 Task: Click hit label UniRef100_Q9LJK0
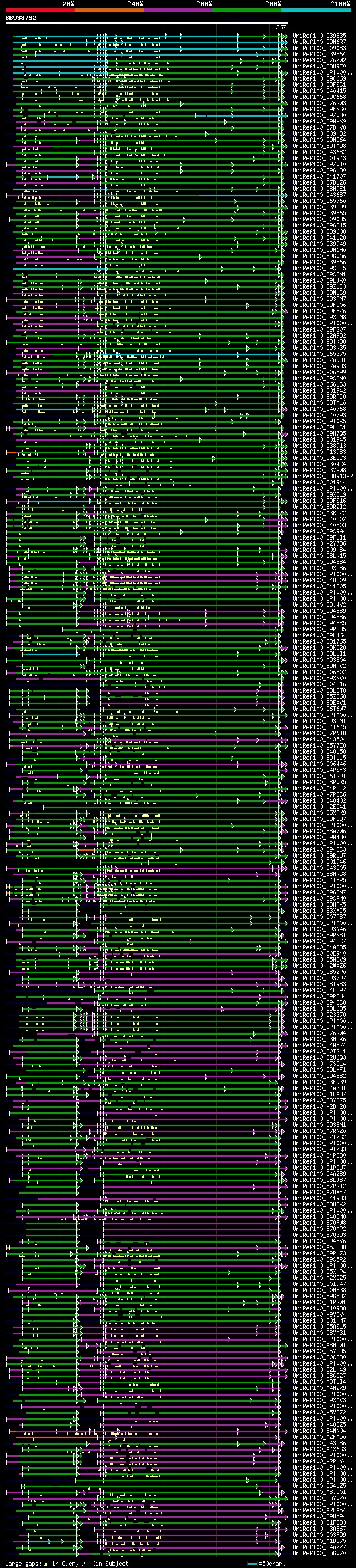[319, 280]
